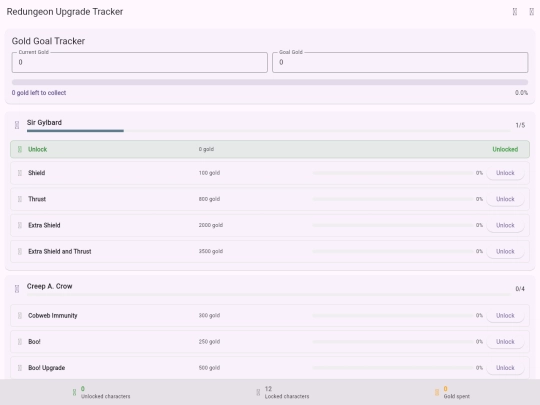The image size is (540, 405).
Task: Click the 'Locked characters' footer label
Action: 287,396
